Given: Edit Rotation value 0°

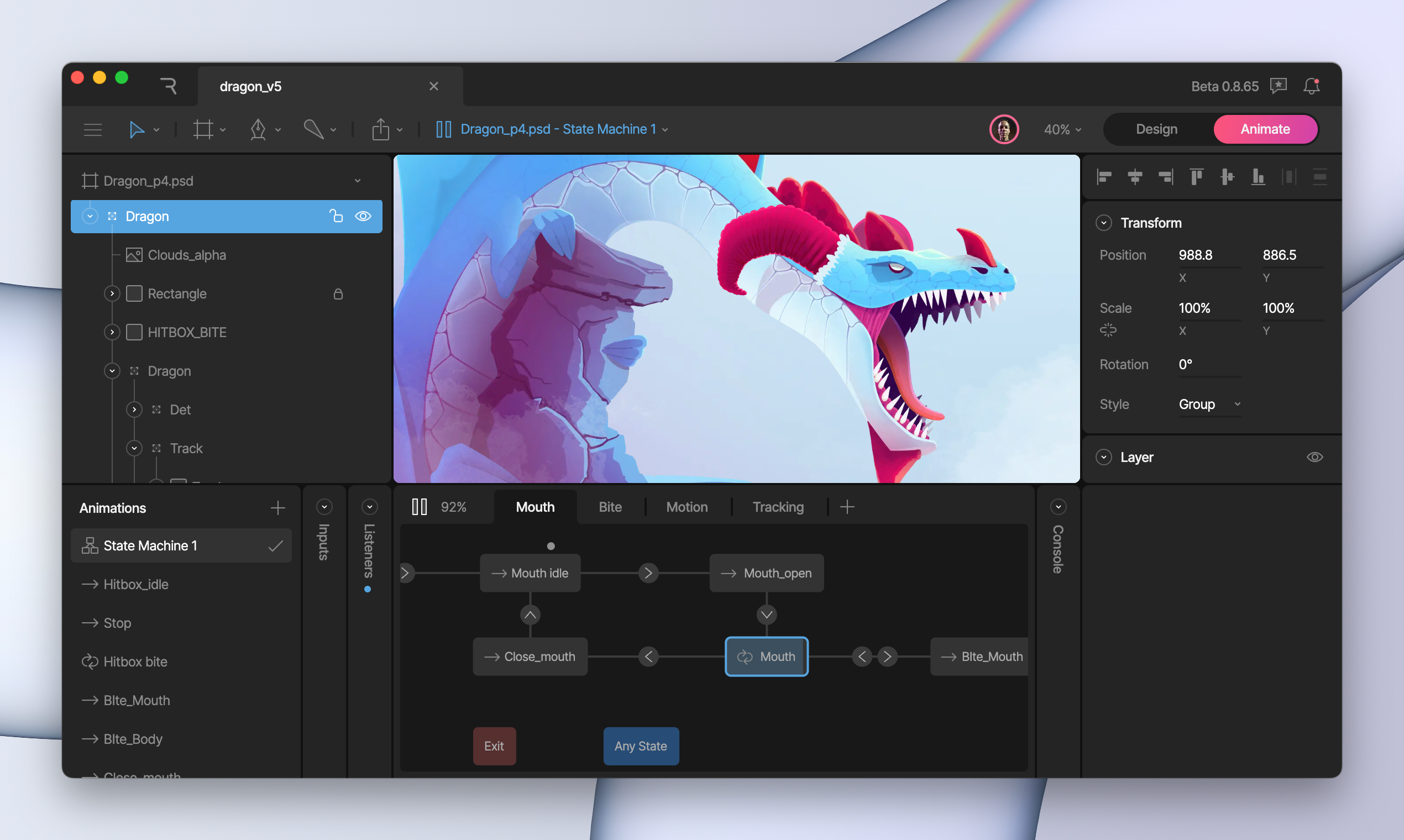Looking at the screenshot, I should click(x=1209, y=365).
